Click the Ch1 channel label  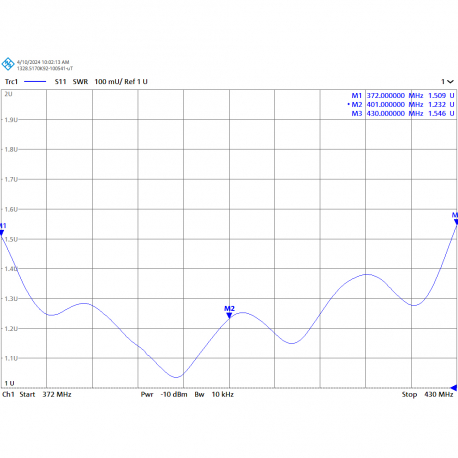(8, 395)
